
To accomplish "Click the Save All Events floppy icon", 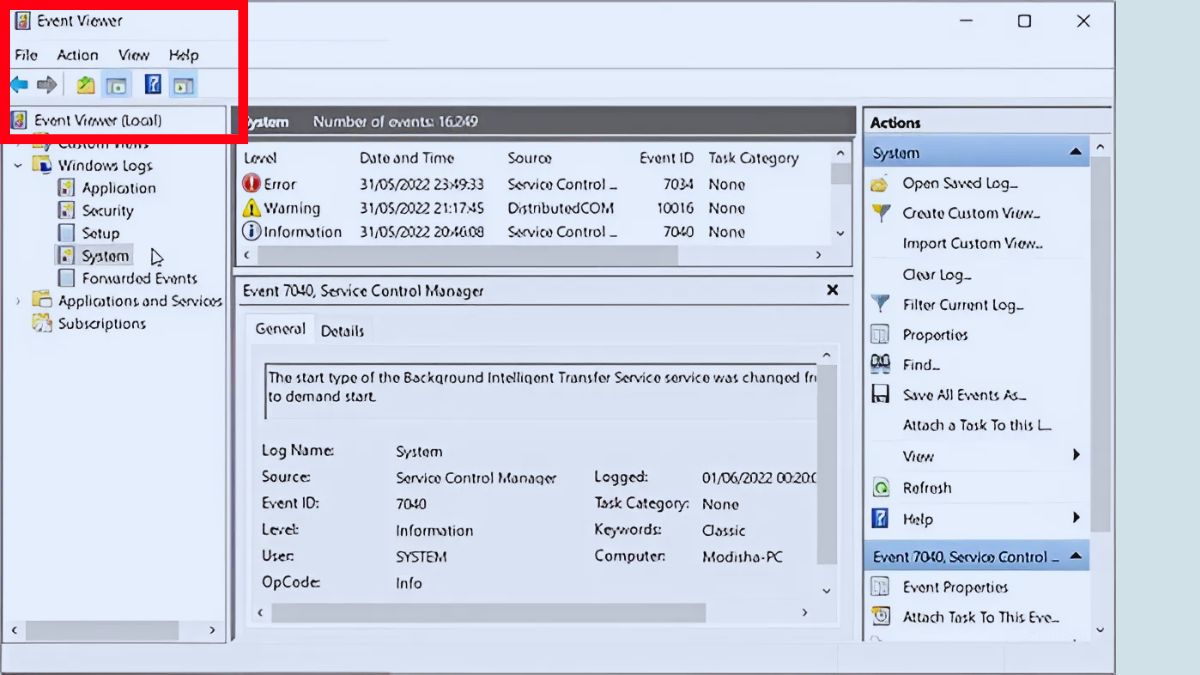I will pyautogui.click(x=880, y=394).
